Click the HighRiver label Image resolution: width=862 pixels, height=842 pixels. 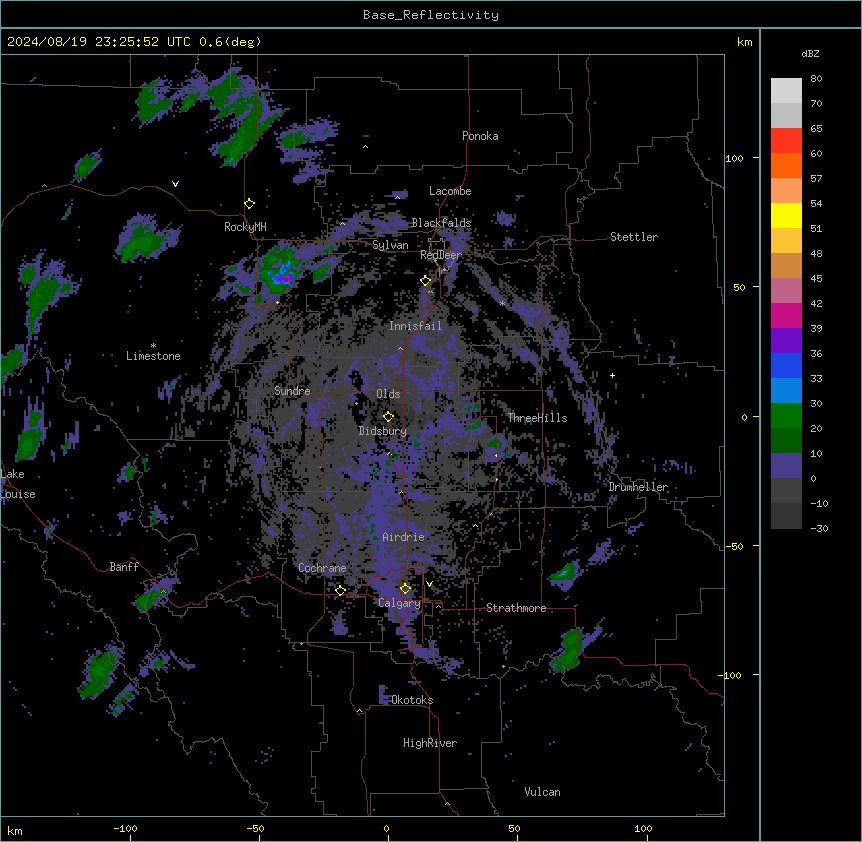point(430,743)
